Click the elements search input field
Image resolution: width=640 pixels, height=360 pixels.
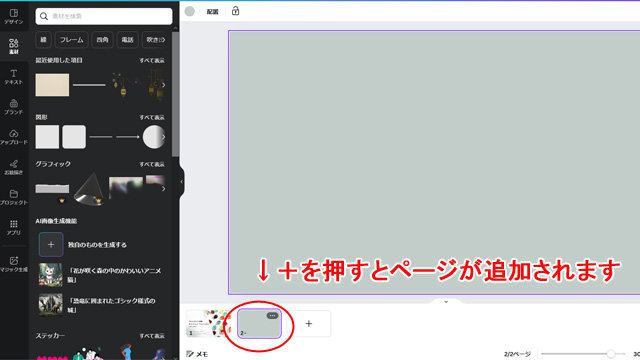[x=104, y=16]
